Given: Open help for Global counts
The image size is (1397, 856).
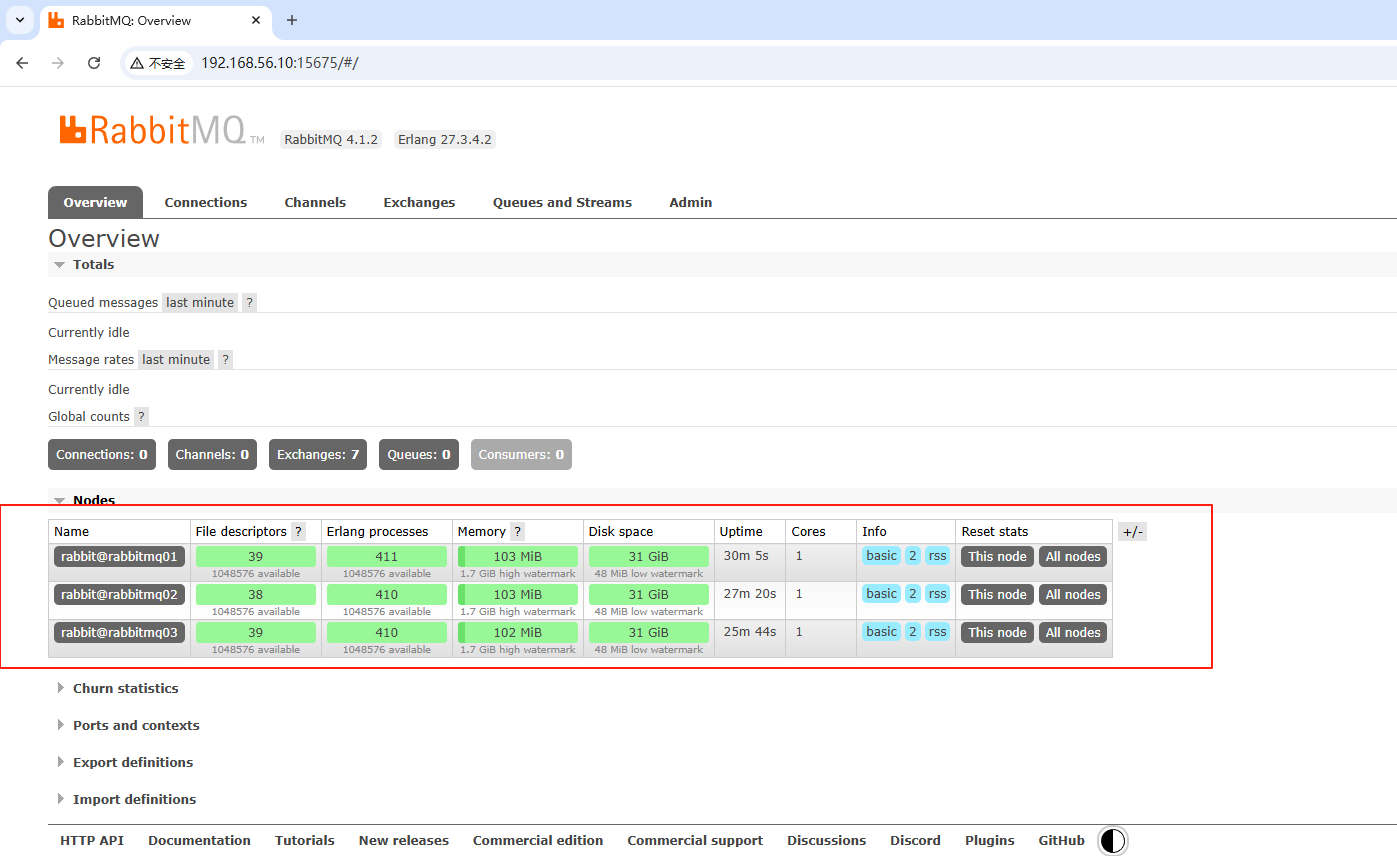Looking at the screenshot, I should click(x=141, y=417).
